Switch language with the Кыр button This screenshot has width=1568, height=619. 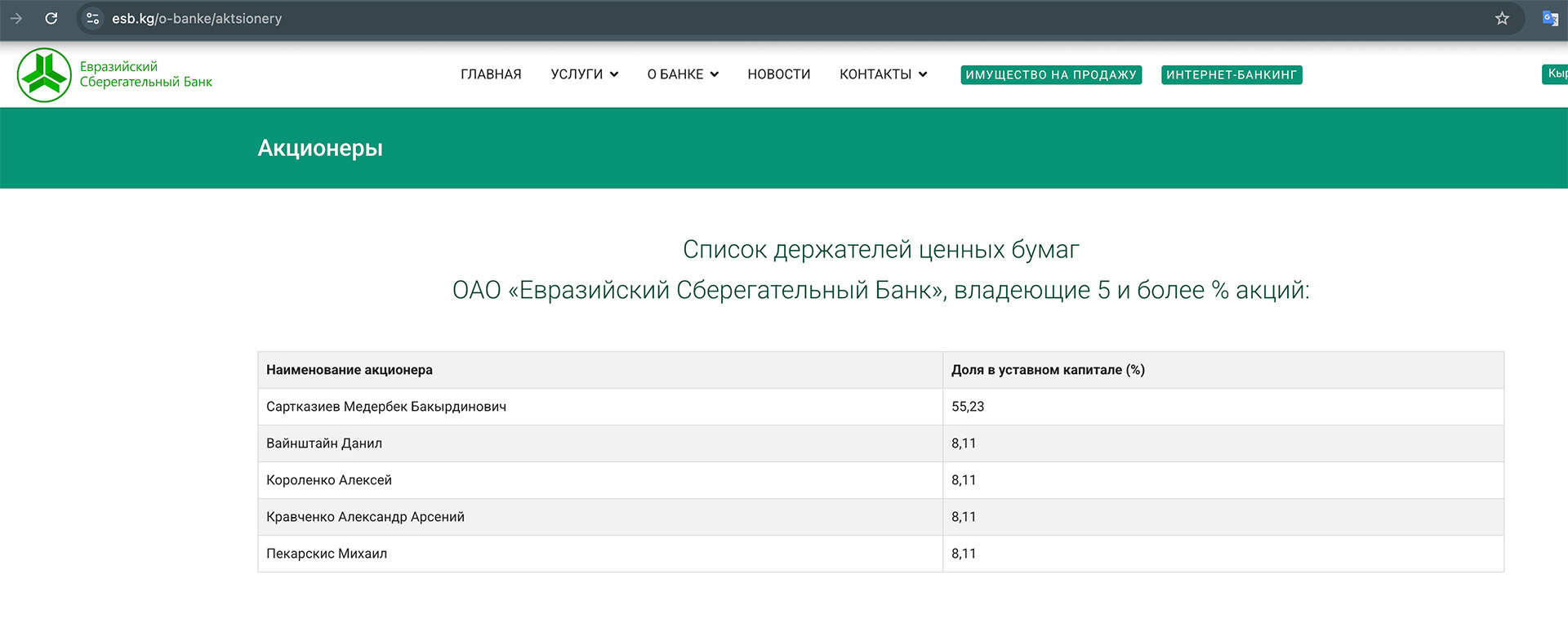coord(1554,73)
